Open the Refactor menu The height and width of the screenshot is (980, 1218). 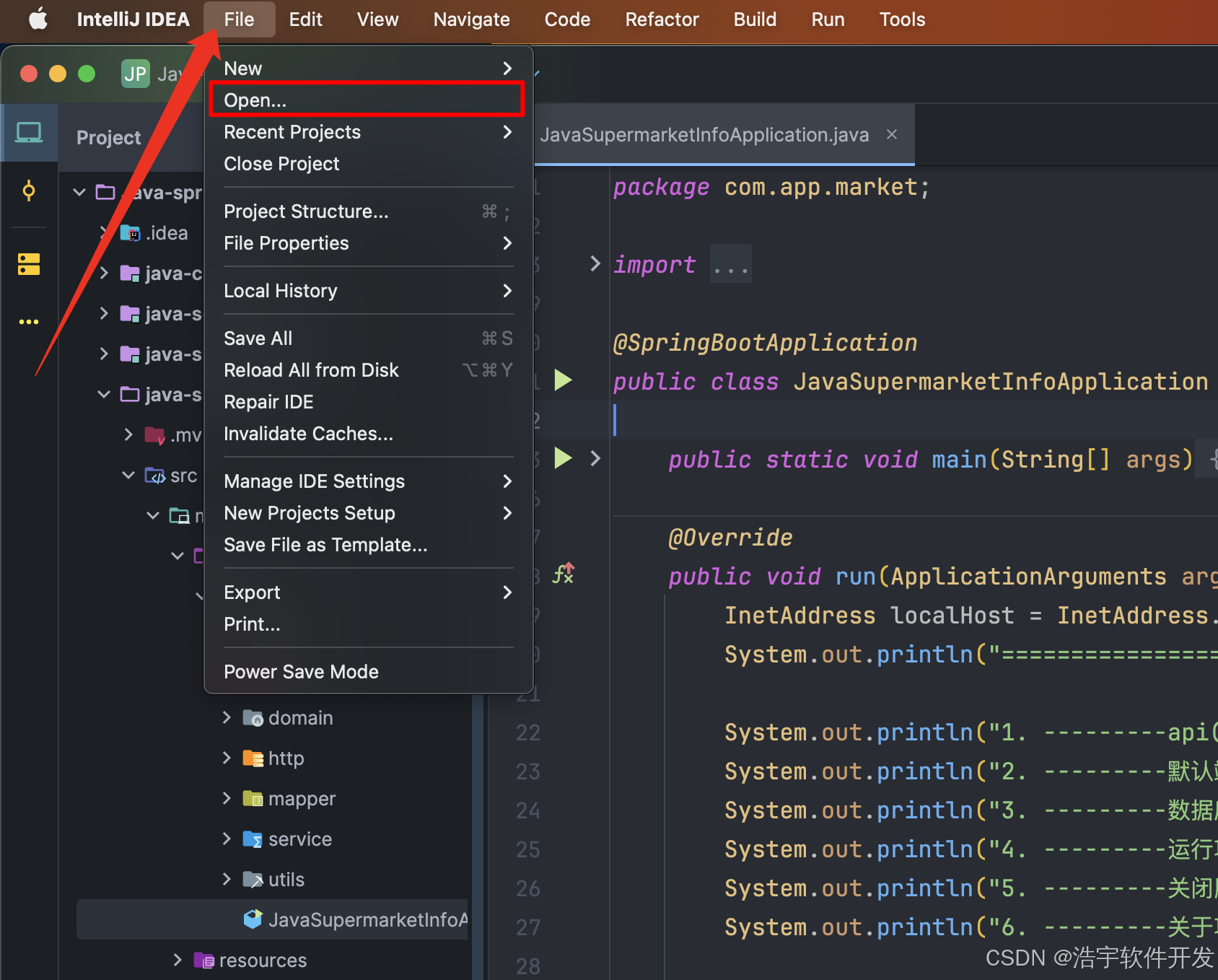[x=662, y=19]
